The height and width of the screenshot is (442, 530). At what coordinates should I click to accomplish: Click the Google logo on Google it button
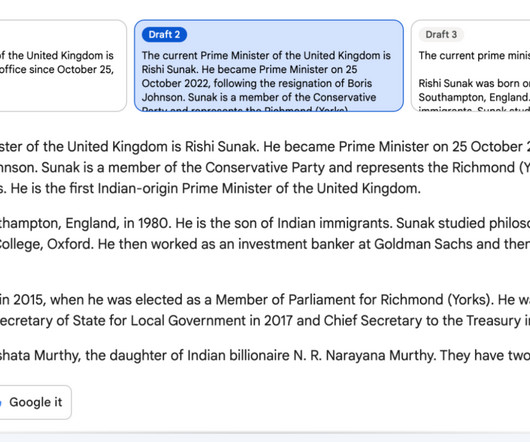1,402
